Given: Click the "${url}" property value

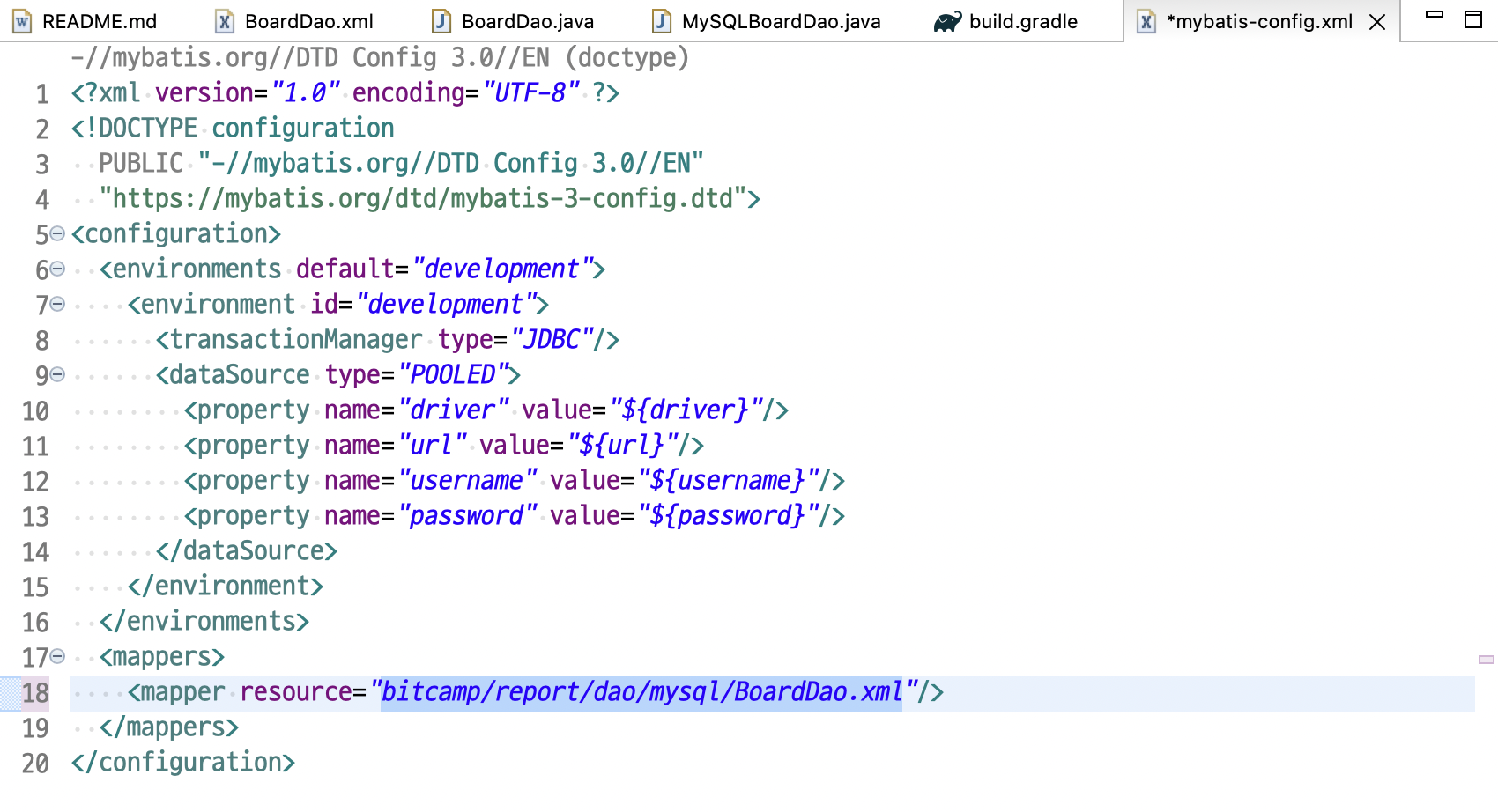Looking at the screenshot, I should tap(623, 445).
